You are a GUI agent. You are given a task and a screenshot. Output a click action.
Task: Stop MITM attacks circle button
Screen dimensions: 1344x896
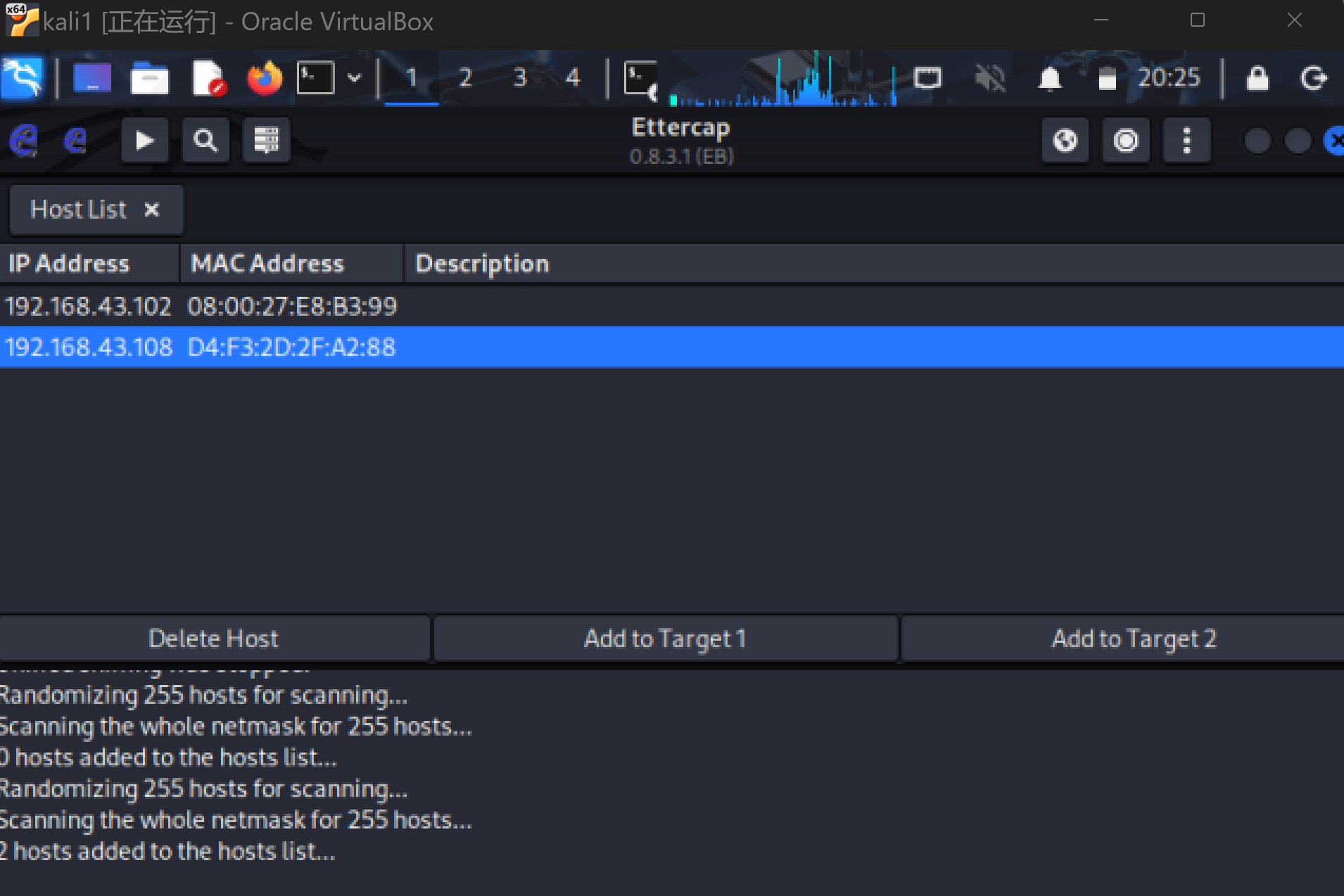1126,141
